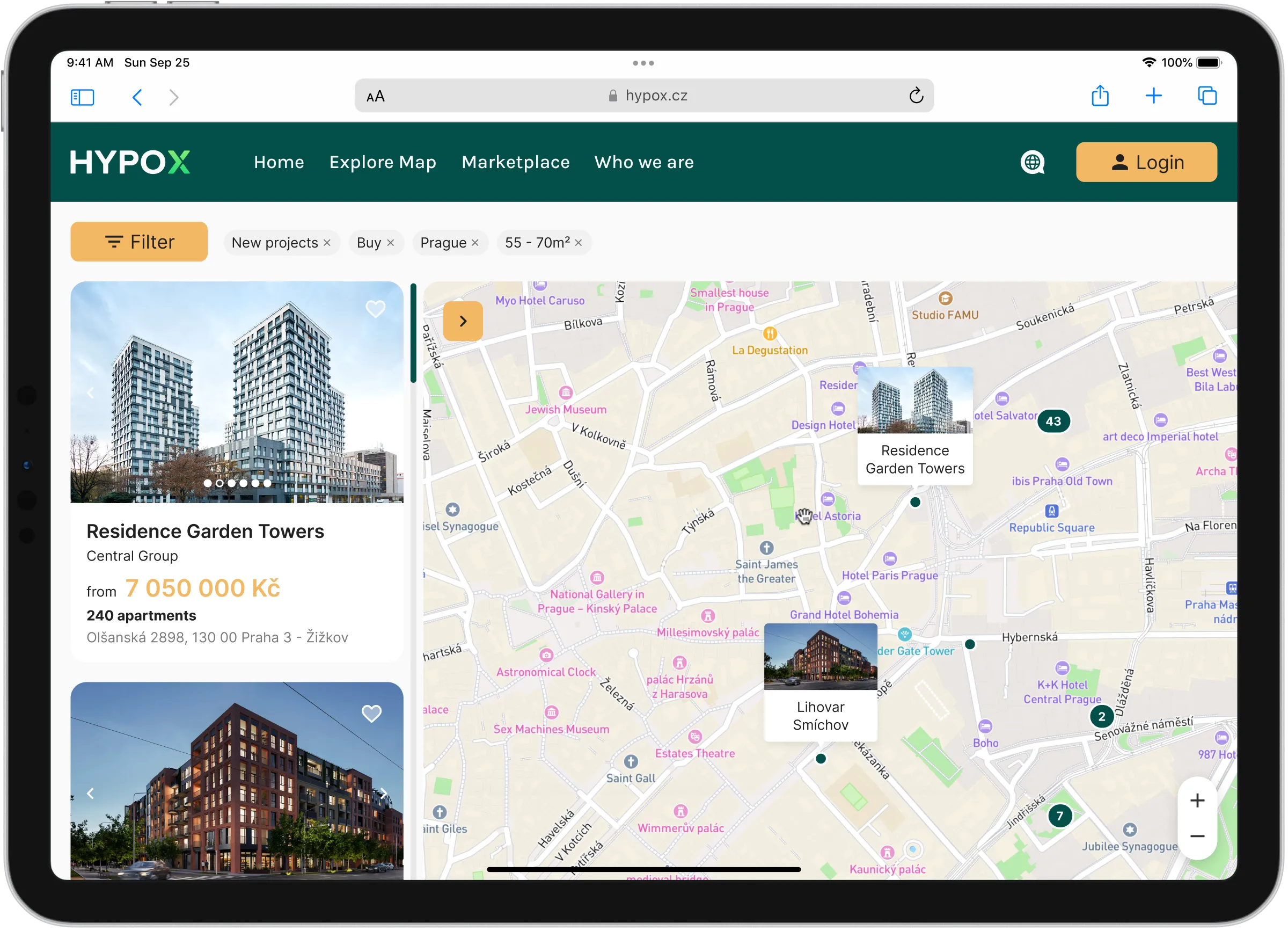Open the Home menu item

[280, 163]
